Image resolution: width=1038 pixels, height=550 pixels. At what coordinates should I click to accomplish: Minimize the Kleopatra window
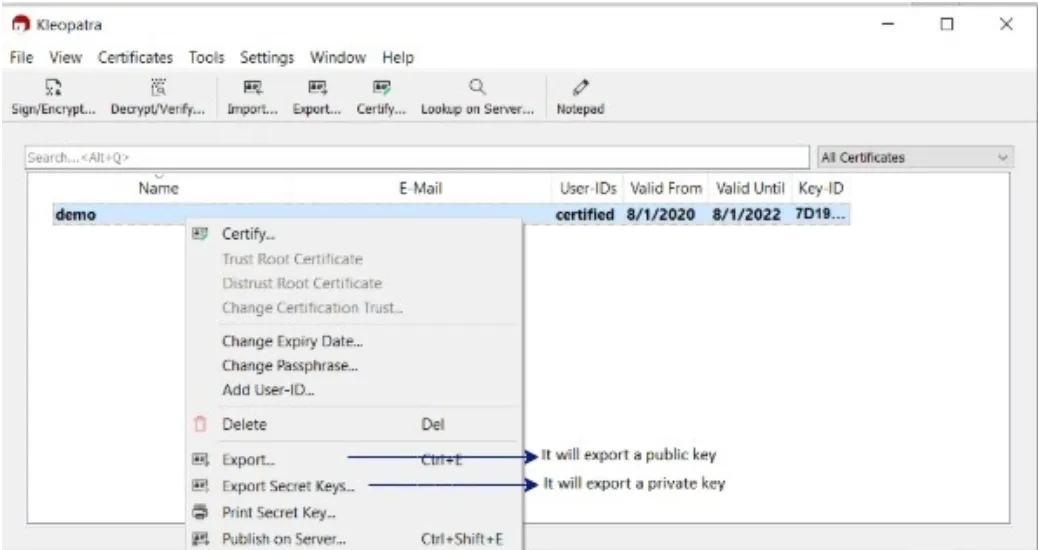coord(888,24)
